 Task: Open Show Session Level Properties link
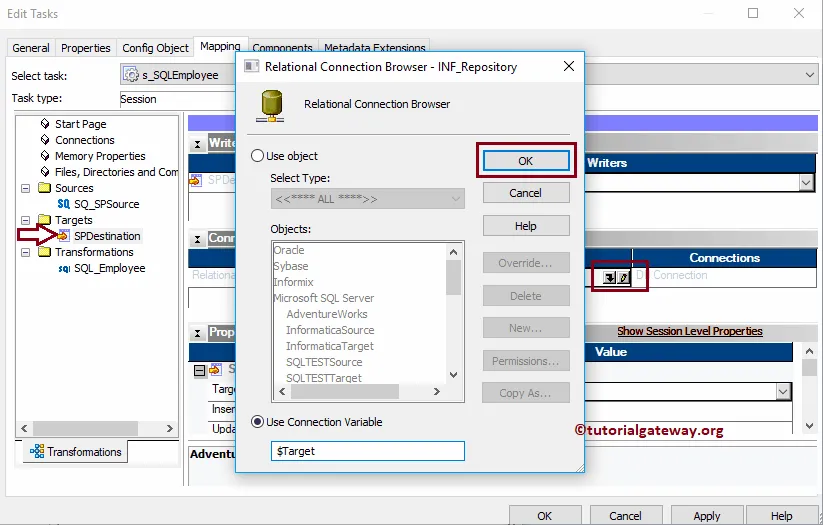[690, 331]
